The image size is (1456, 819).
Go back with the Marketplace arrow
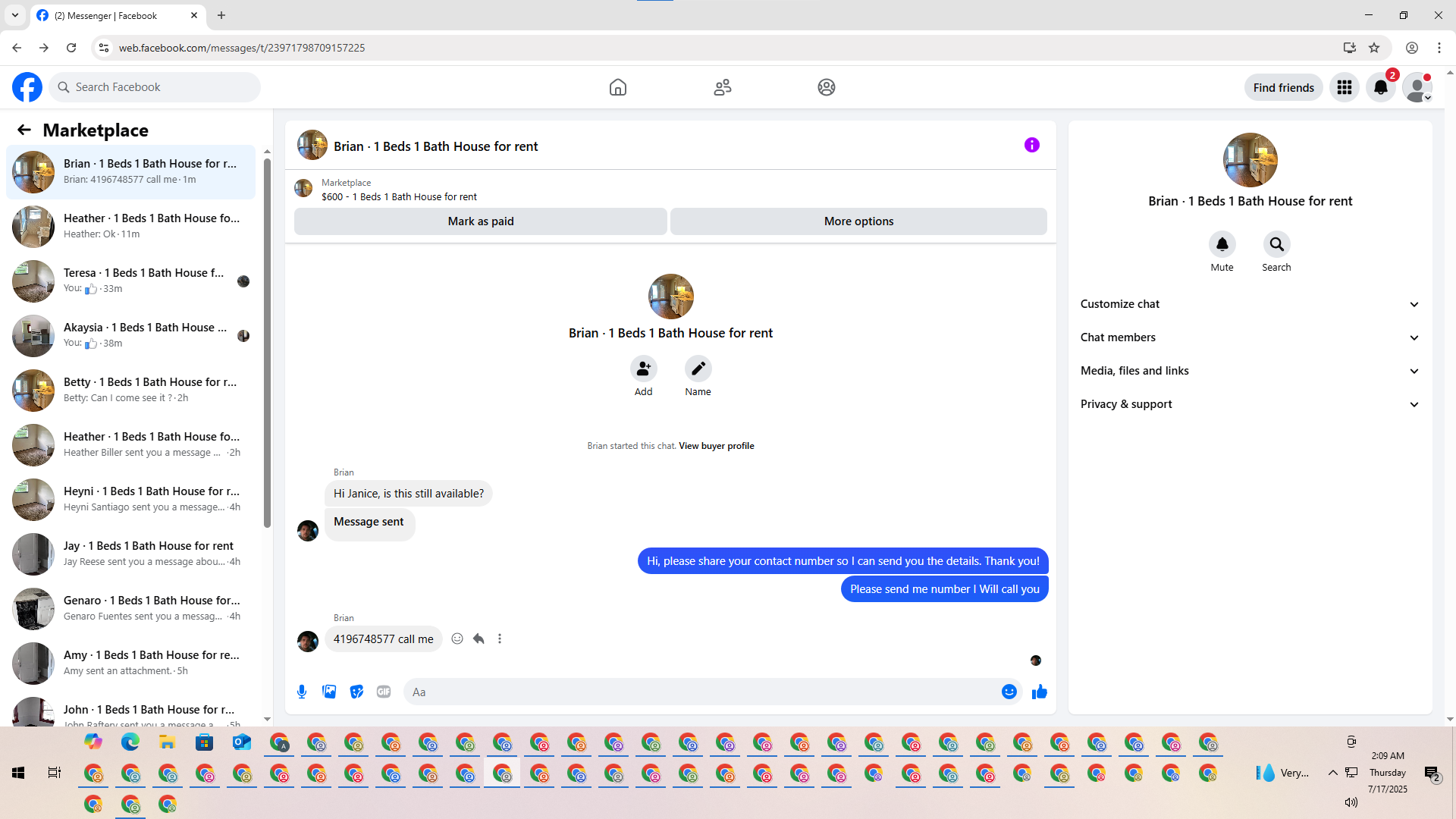coord(24,130)
